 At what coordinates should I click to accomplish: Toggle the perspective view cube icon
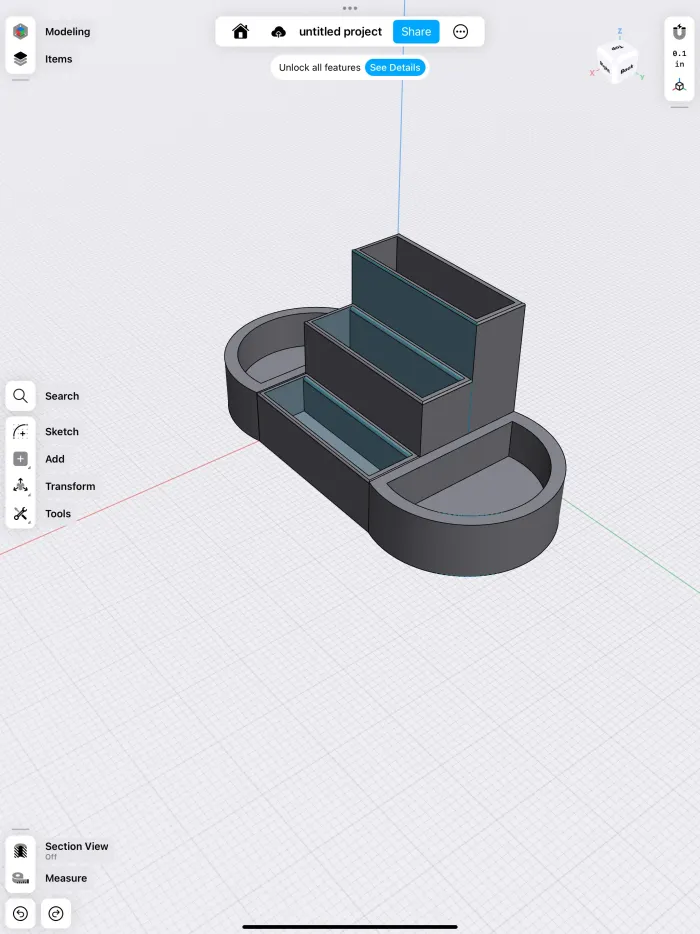(x=679, y=86)
